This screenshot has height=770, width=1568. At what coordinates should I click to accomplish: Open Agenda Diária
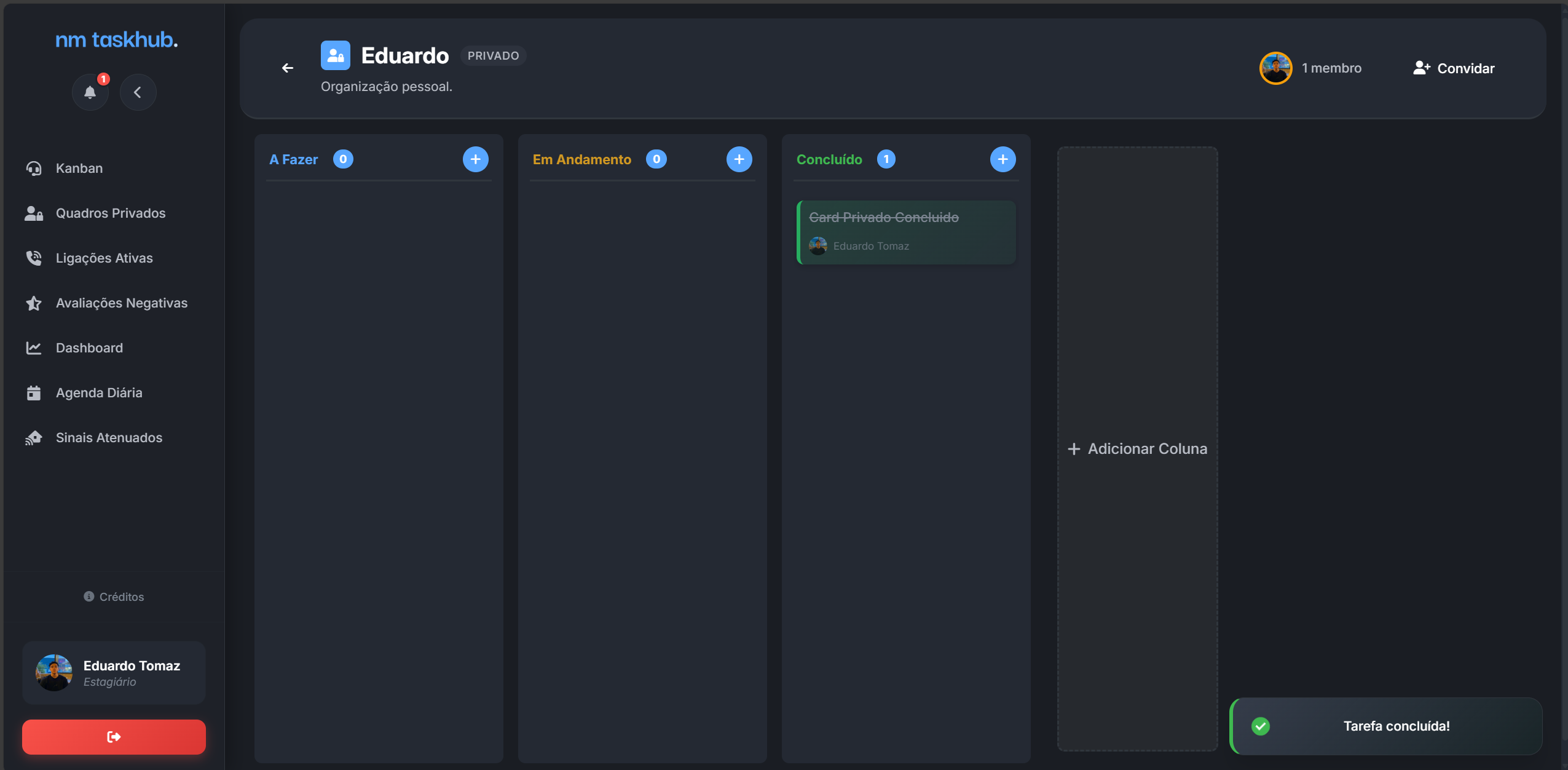(98, 393)
